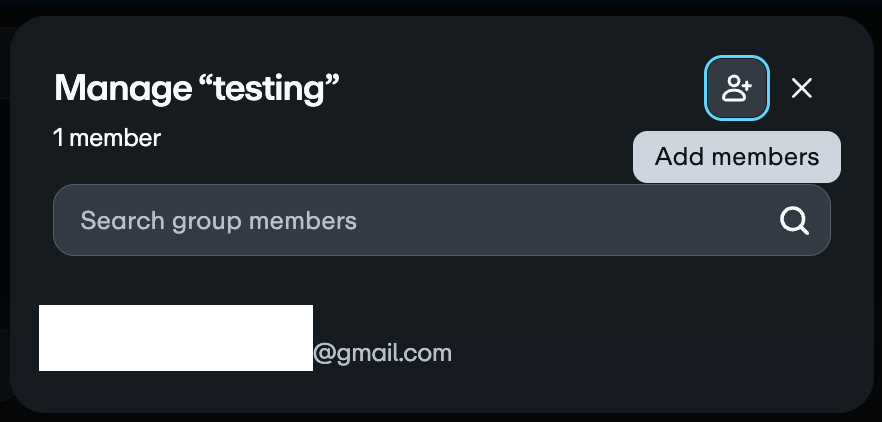
Task: Click the Add members person-plus icon
Action: (737, 88)
